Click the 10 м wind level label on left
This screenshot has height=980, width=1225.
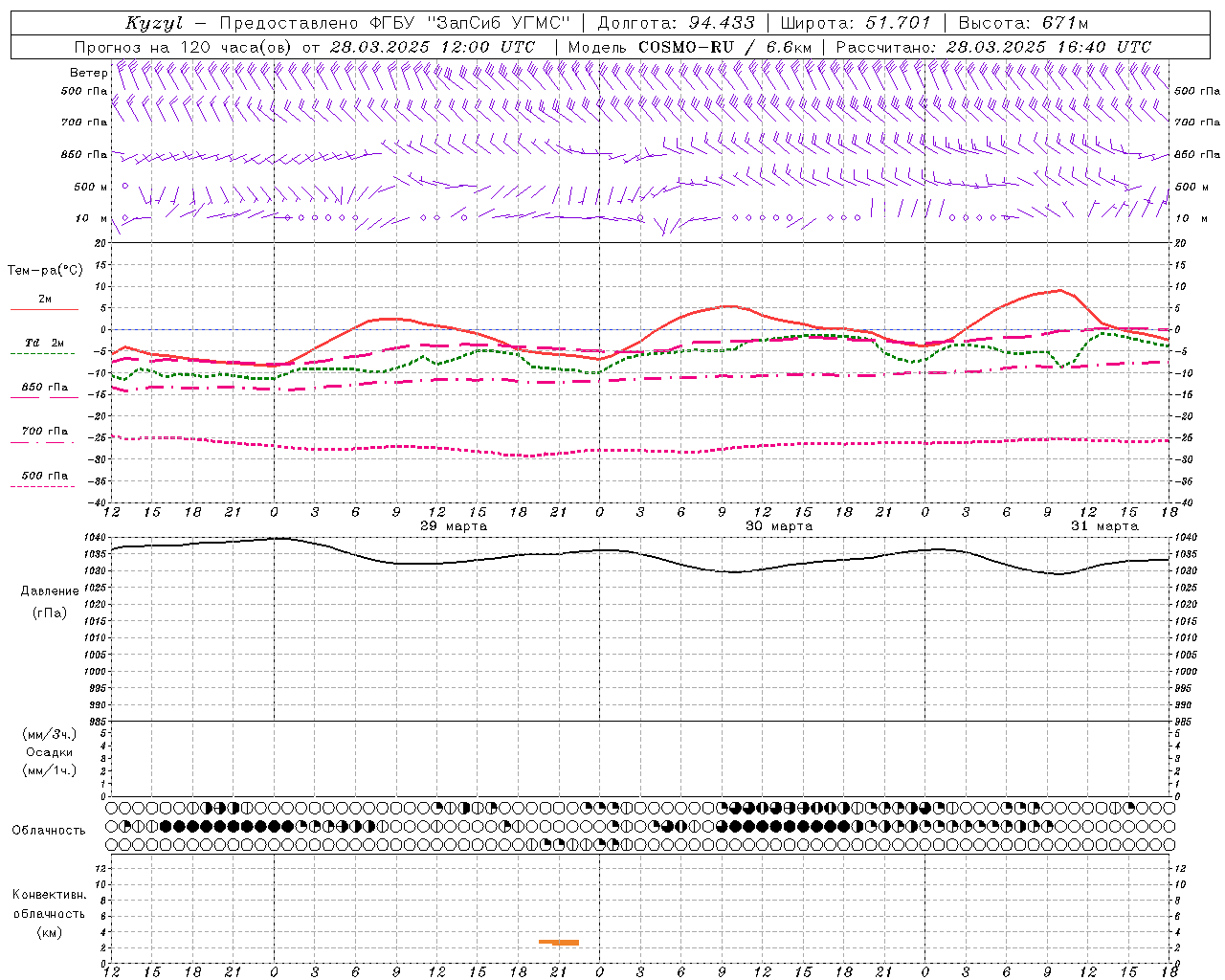[91, 218]
